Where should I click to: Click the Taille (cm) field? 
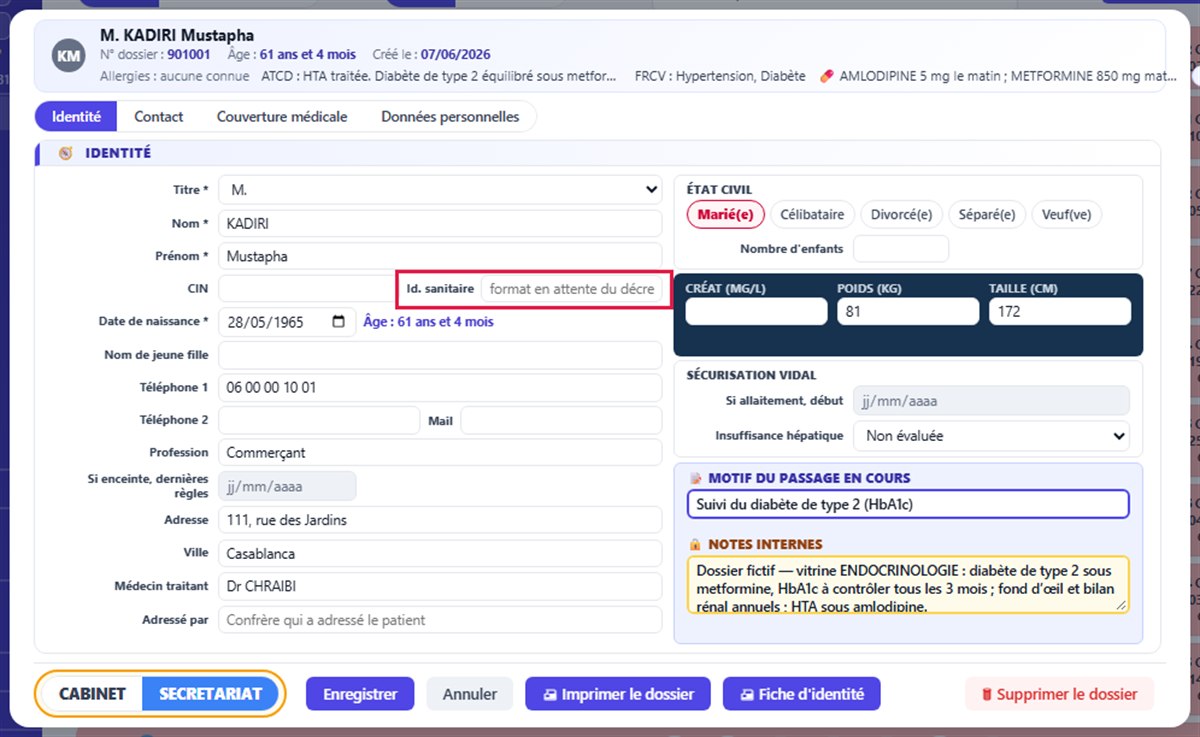(x=1060, y=312)
